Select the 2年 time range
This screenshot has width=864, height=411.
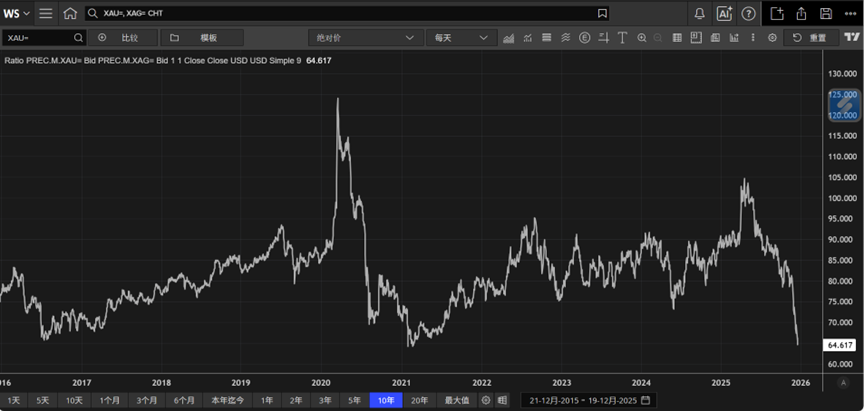point(296,401)
